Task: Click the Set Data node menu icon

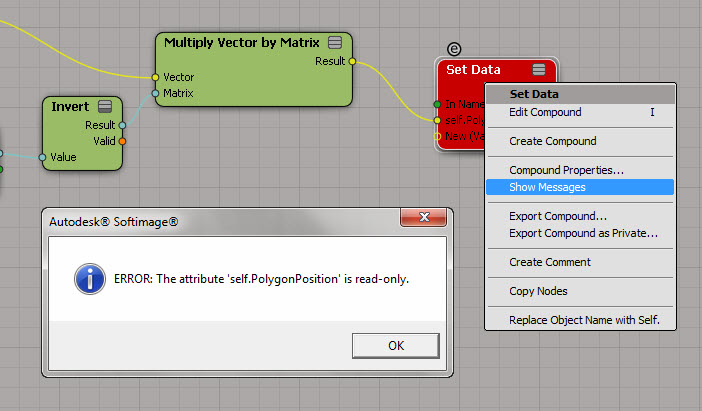Action: click(x=539, y=69)
